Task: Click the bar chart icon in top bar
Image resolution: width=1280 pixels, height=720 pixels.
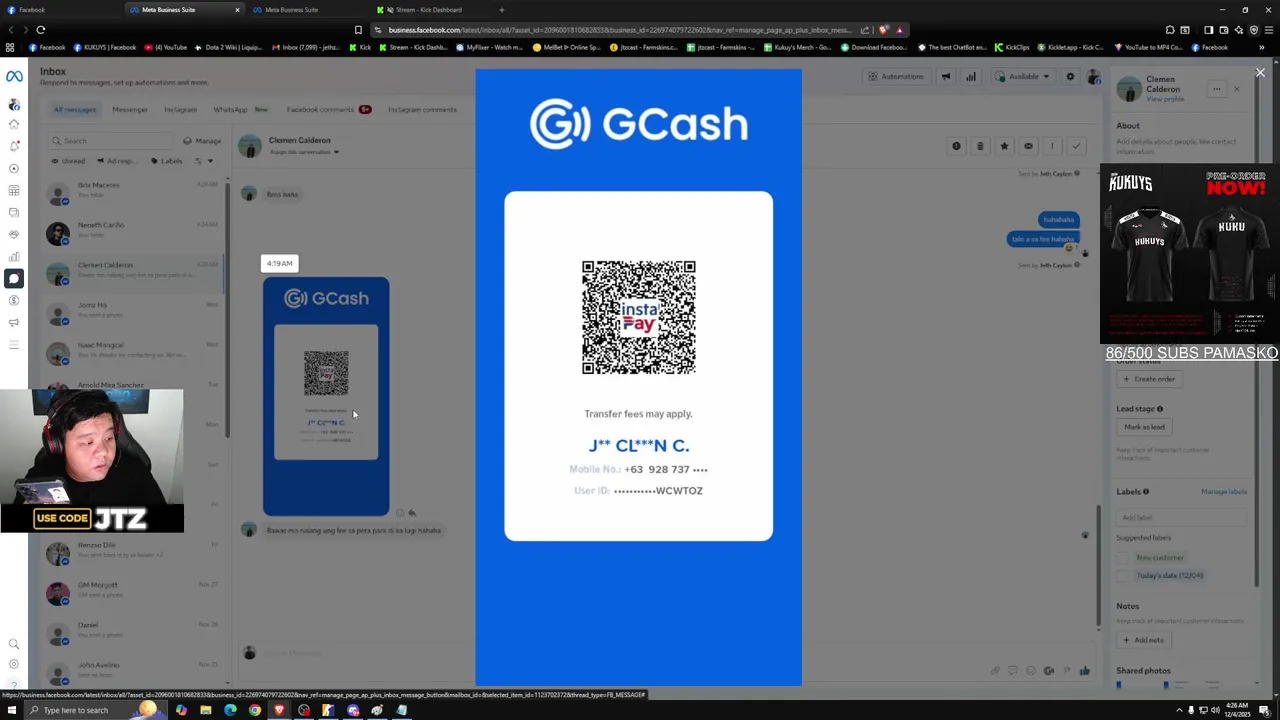Action: pyautogui.click(x=970, y=77)
